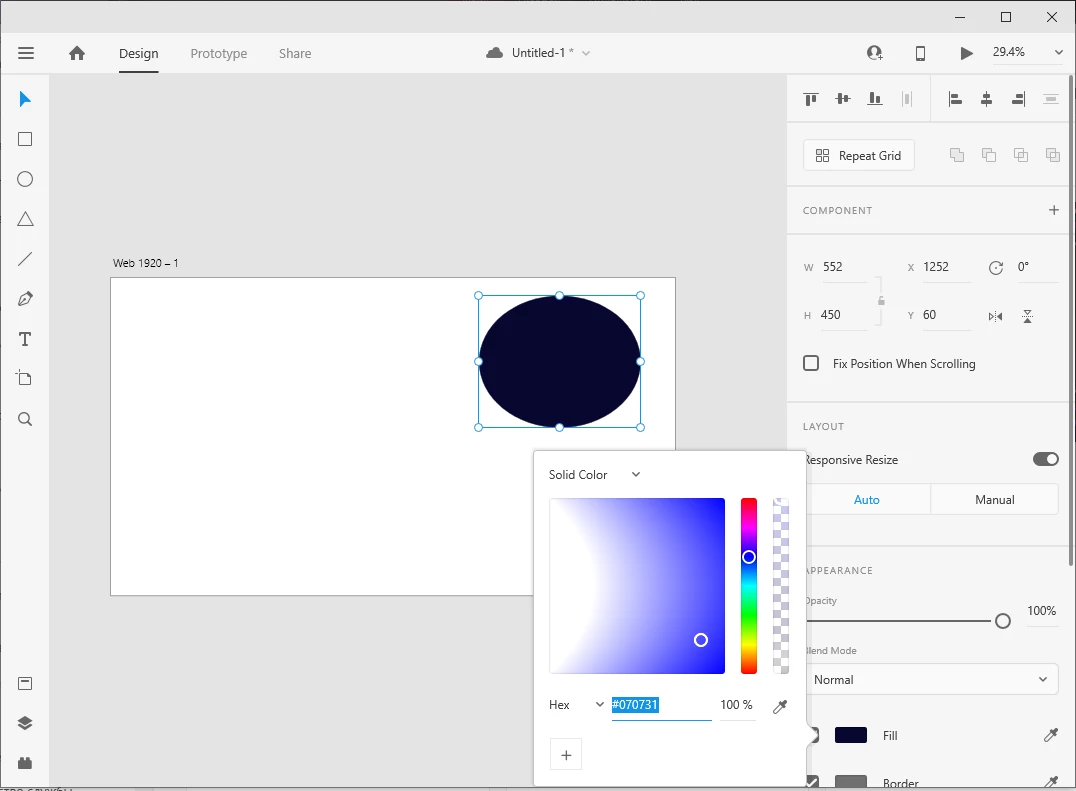Open the Solid Color type dropdown
Image resolution: width=1076 pixels, height=791 pixels.
pyautogui.click(x=635, y=474)
